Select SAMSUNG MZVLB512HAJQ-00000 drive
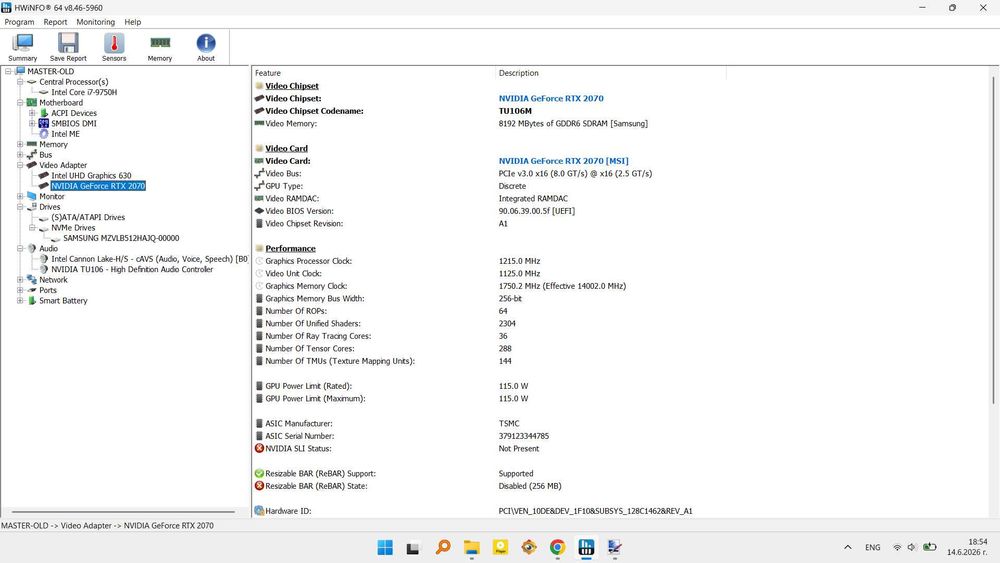The image size is (1000, 563). pyautogui.click(x=121, y=238)
